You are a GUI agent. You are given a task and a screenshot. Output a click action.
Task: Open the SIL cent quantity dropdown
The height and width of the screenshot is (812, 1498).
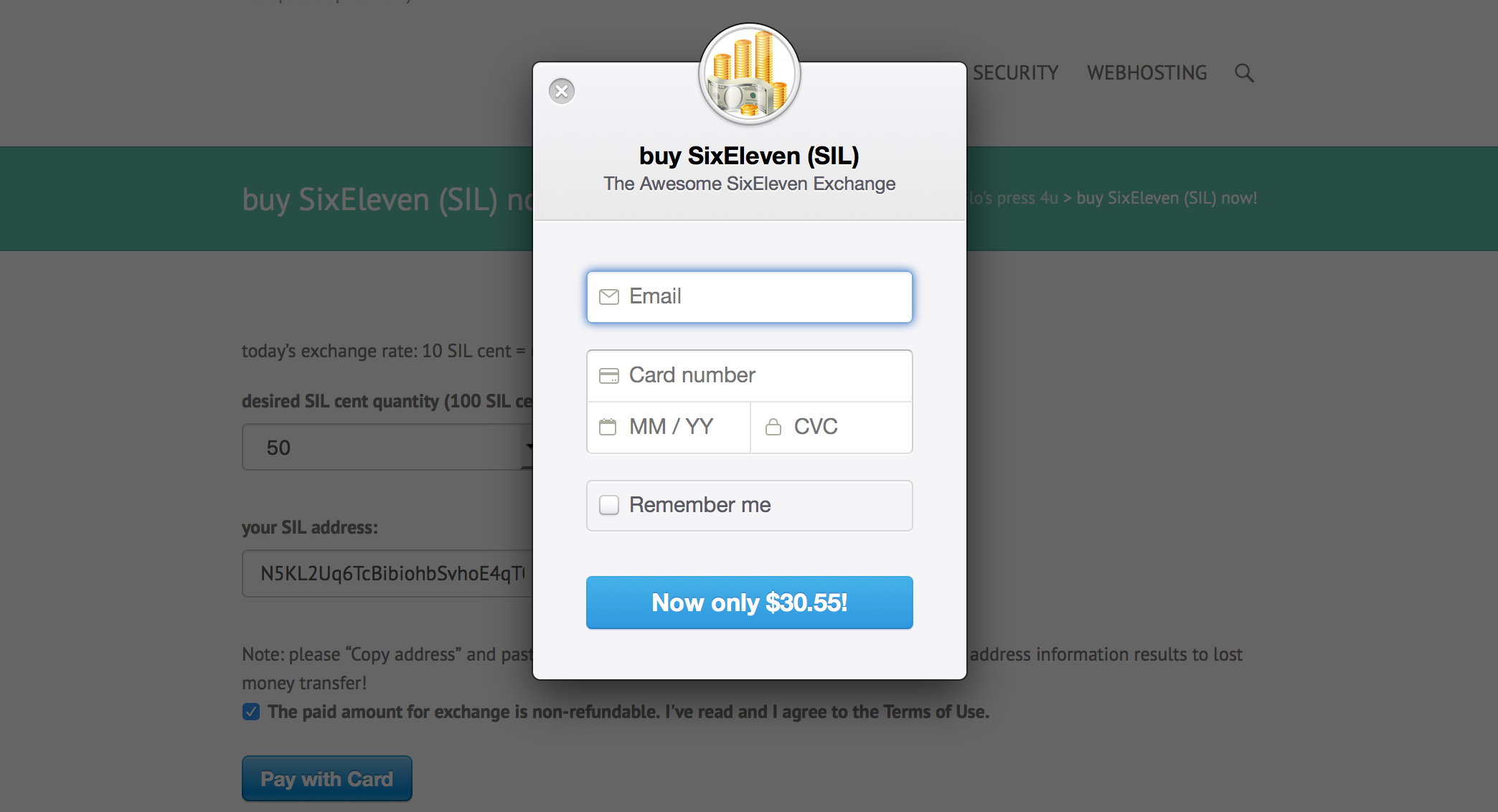(x=387, y=447)
